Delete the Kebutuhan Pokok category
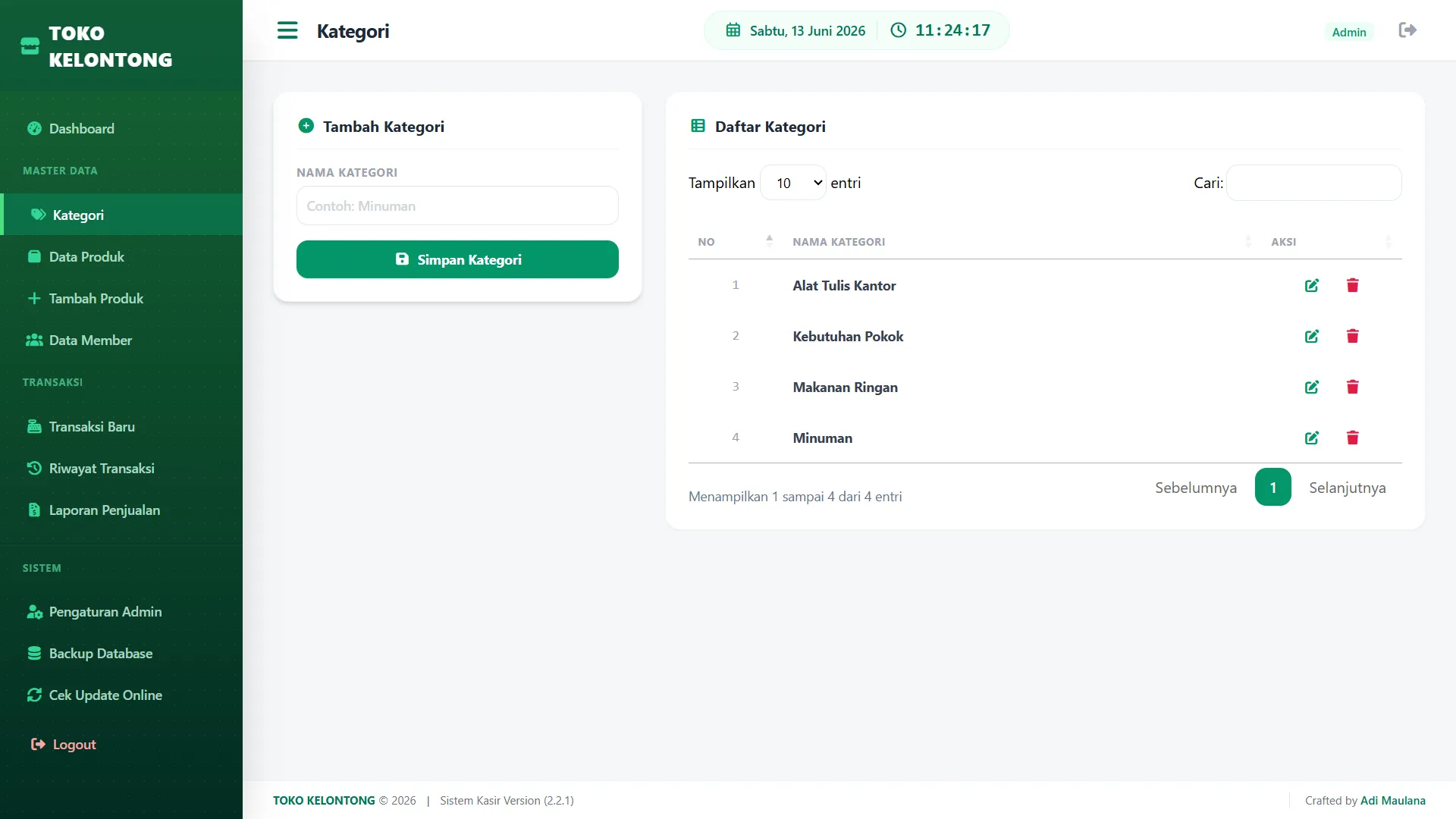 point(1352,336)
